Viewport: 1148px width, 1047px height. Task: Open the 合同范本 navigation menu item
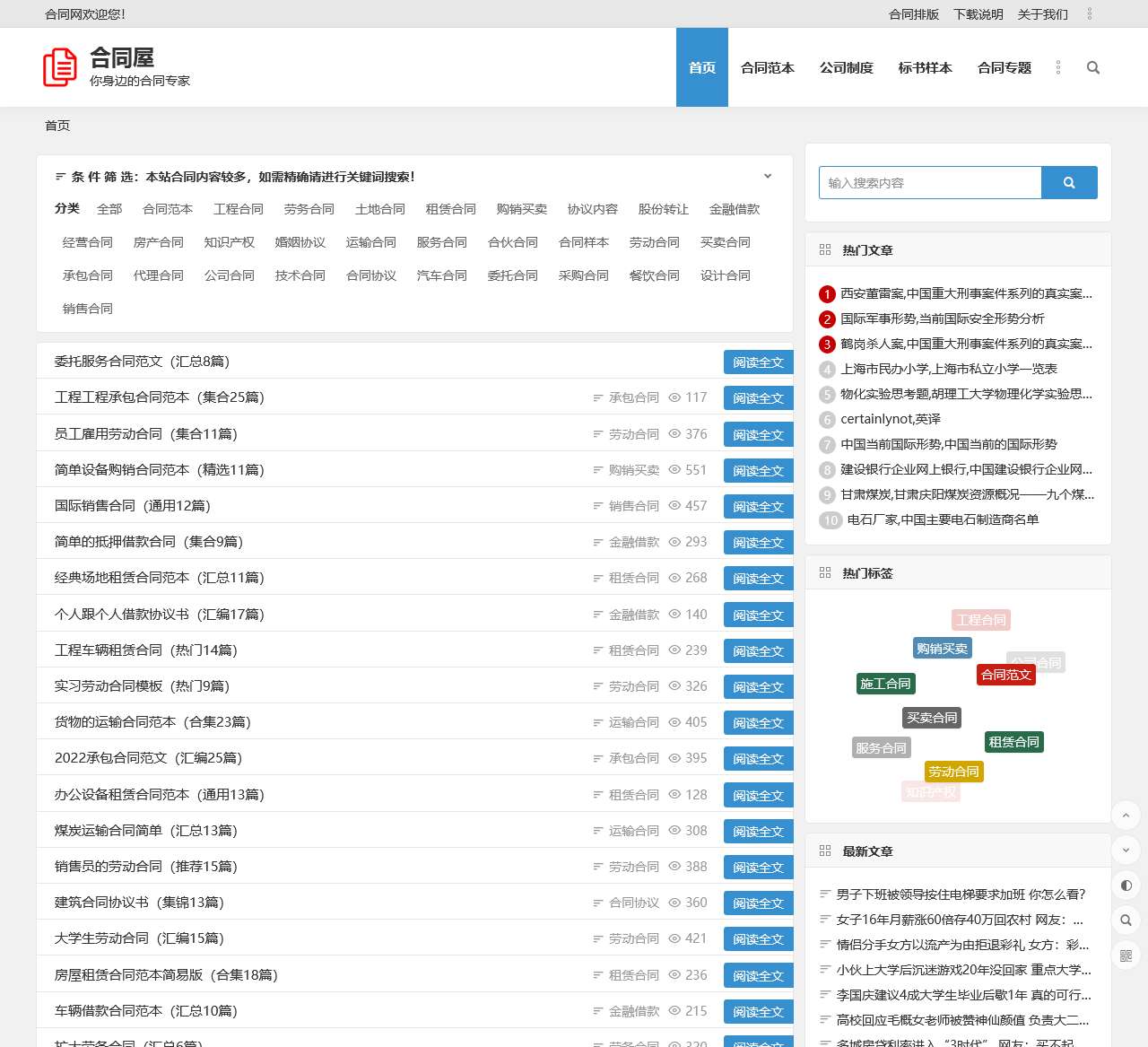point(767,68)
